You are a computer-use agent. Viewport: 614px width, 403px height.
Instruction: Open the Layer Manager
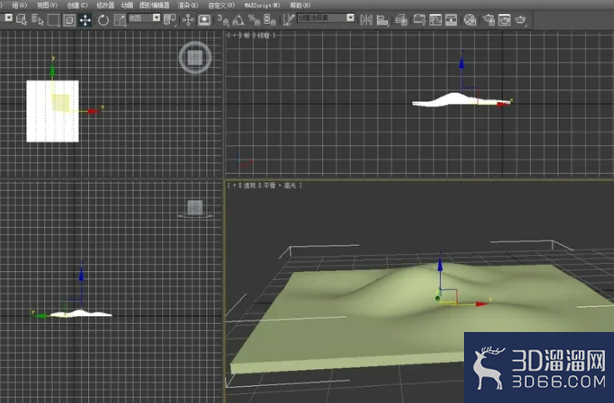(401, 20)
